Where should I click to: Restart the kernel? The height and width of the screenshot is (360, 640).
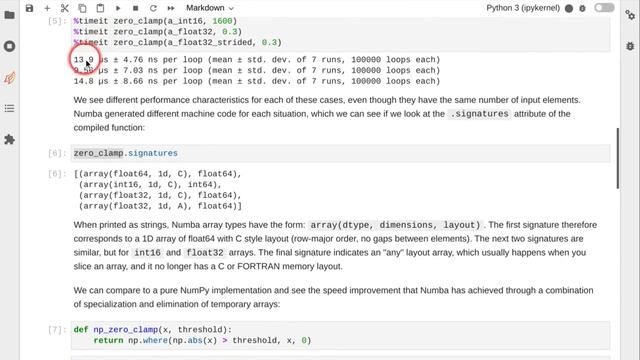coord(153,8)
